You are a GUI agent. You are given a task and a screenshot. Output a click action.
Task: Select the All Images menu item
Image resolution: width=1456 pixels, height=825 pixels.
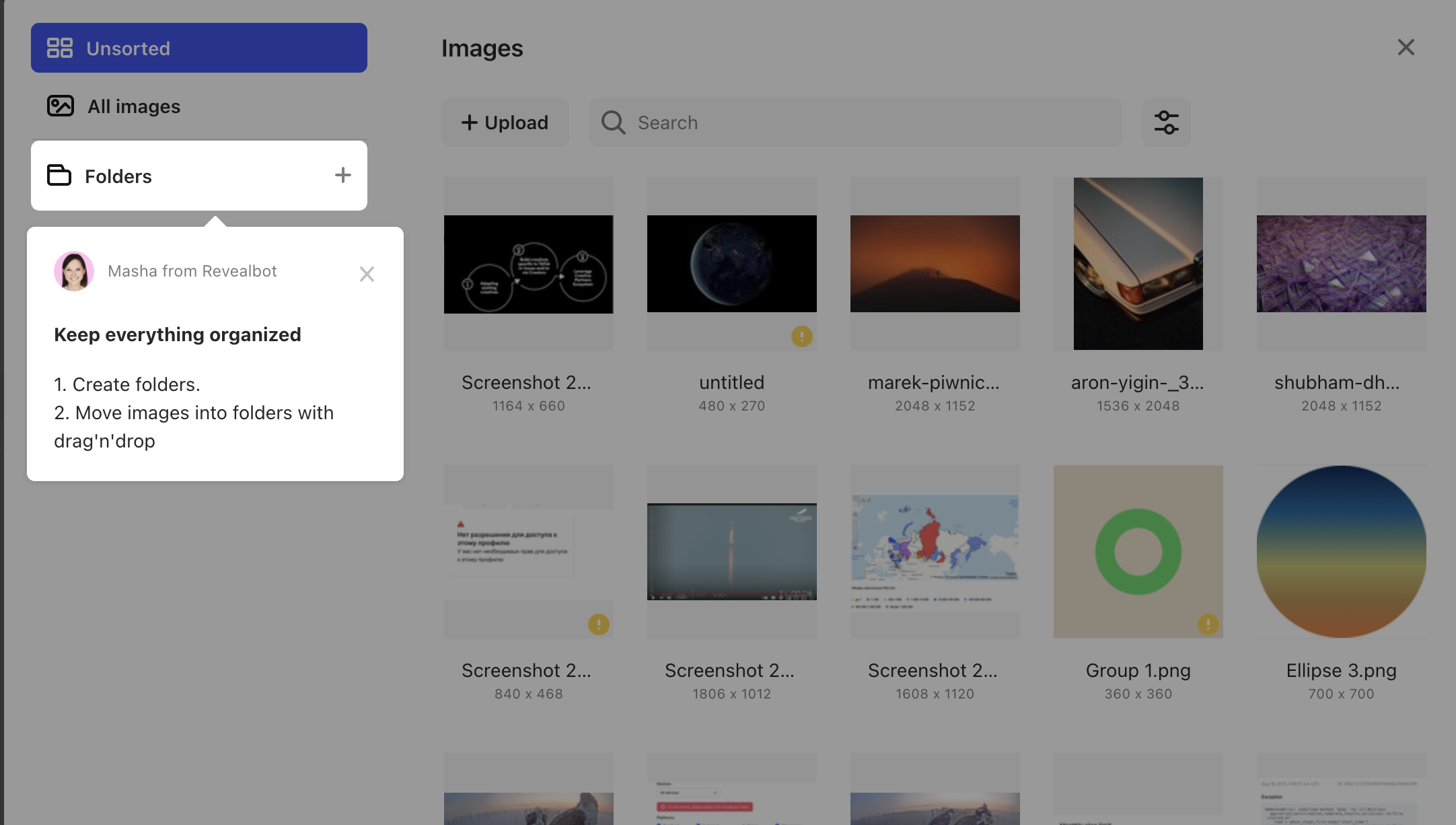click(x=134, y=106)
